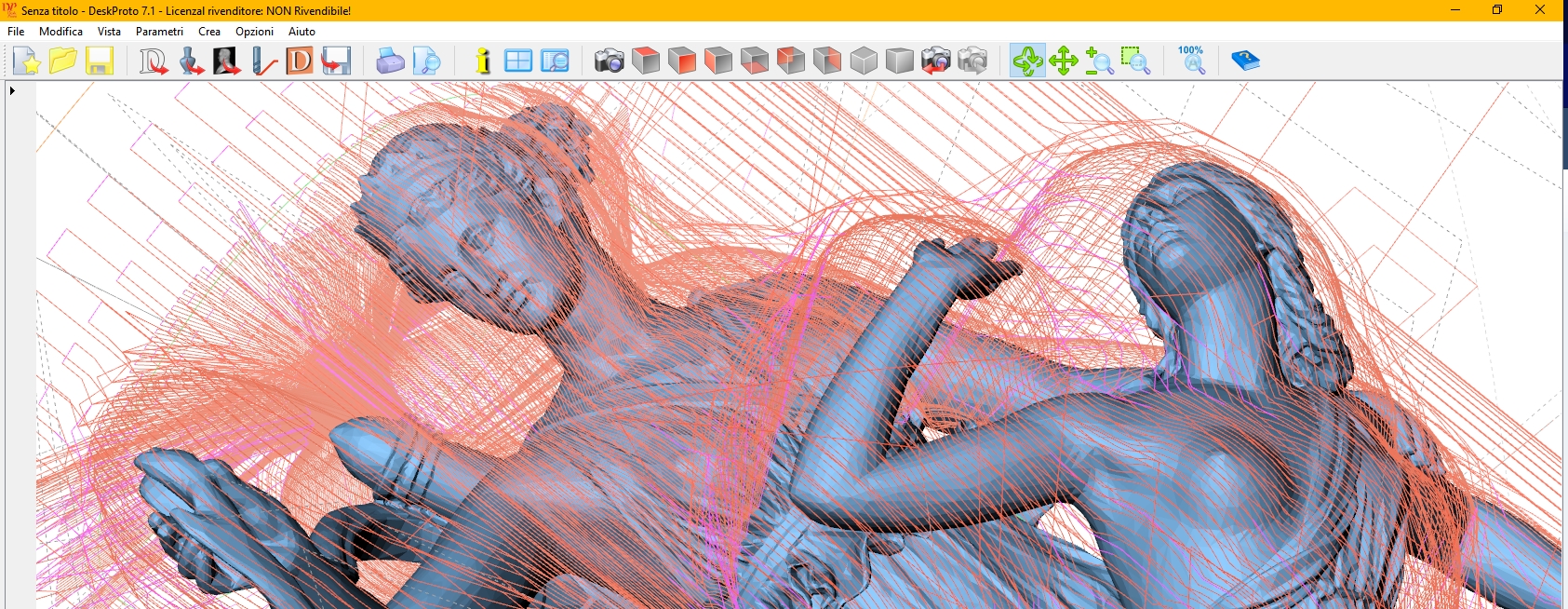Select right side view cube icon
The height and width of the screenshot is (609, 1568).
pos(718,61)
